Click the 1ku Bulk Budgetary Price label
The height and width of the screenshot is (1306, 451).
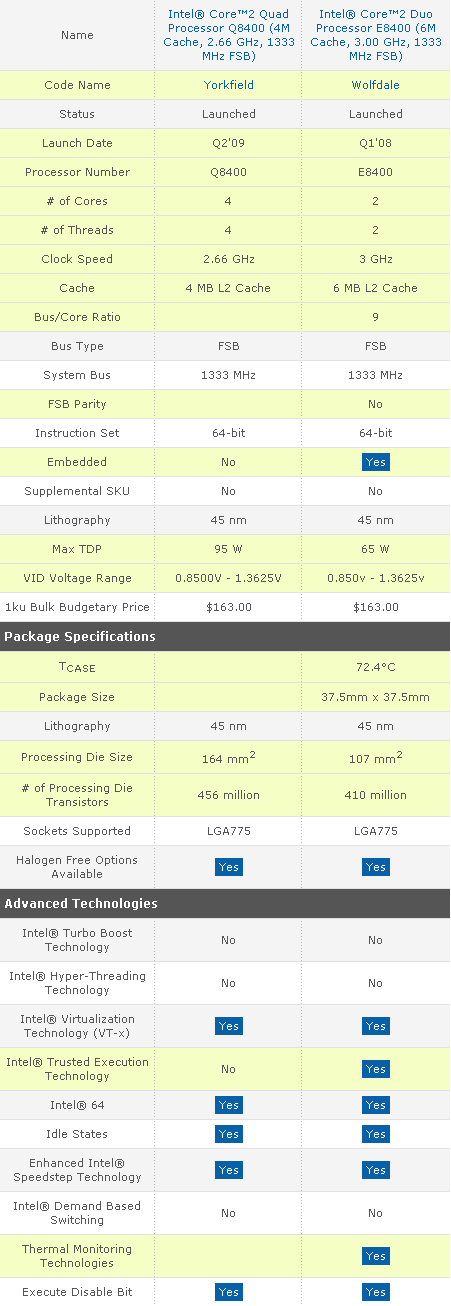pos(77,607)
